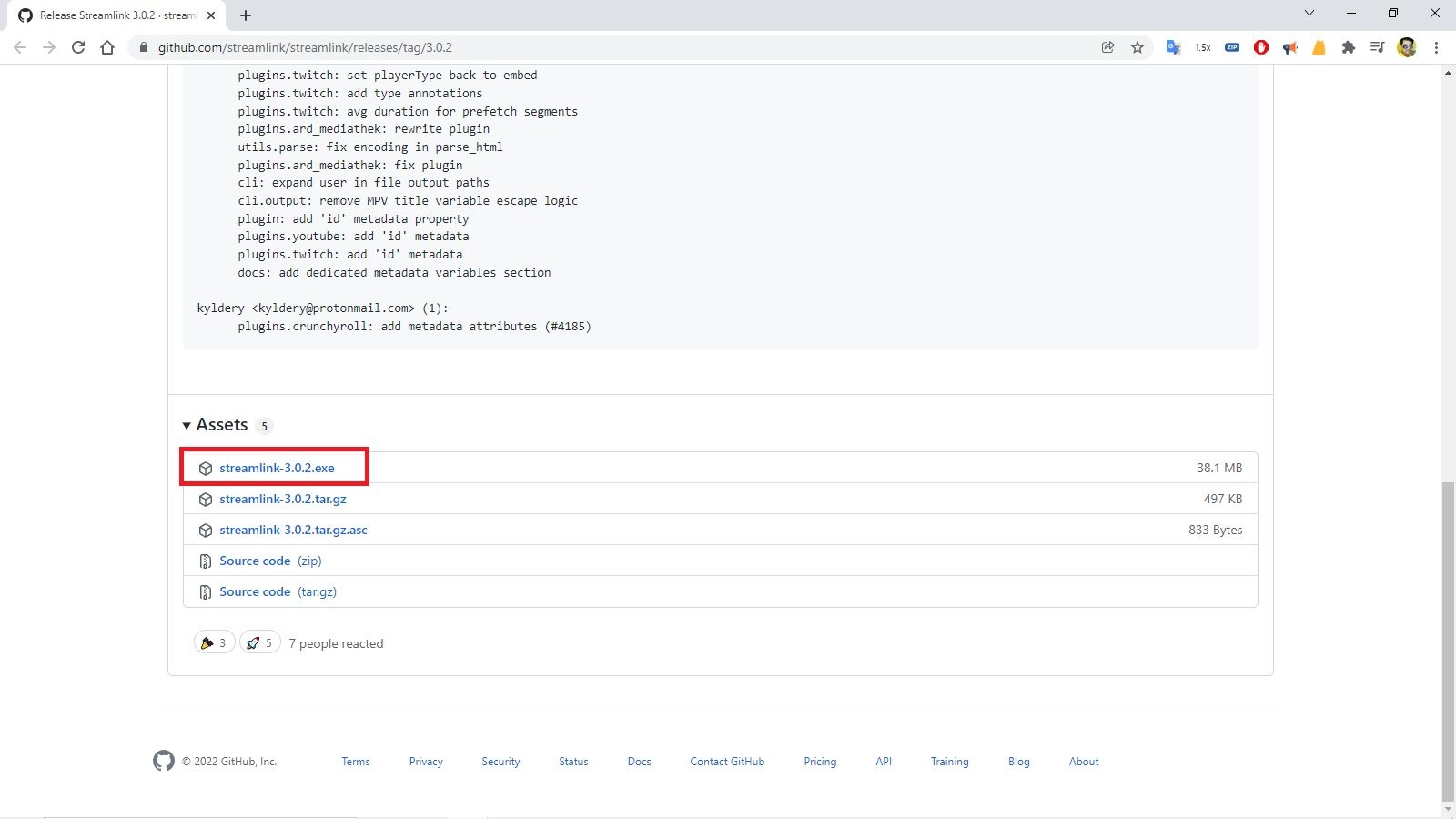Open the Pricing footer link
The image size is (1456, 819).
pyautogui.click(x=820, y=762)
